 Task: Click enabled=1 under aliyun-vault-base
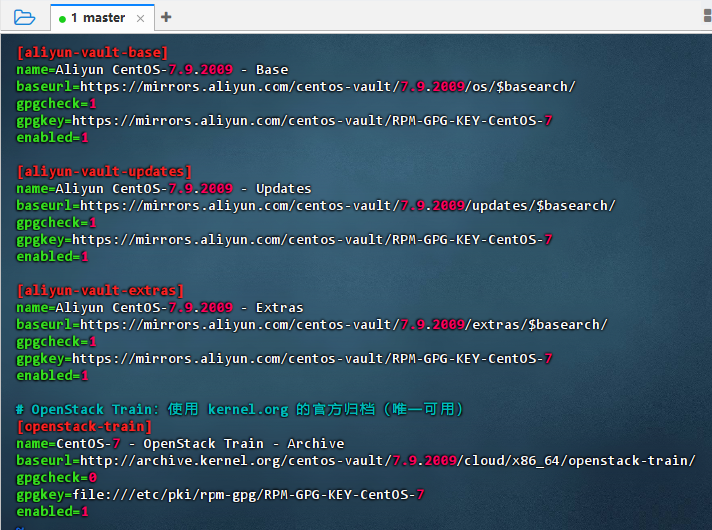(52, 137)
